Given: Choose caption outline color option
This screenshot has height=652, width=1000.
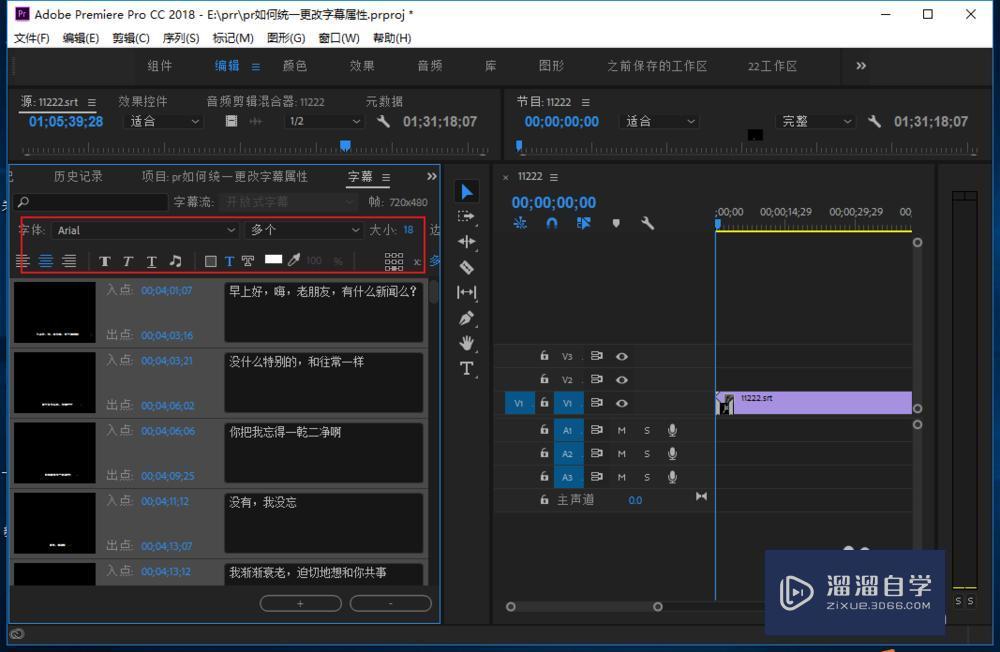Looking at the screenshot, I should pos(247,261).
